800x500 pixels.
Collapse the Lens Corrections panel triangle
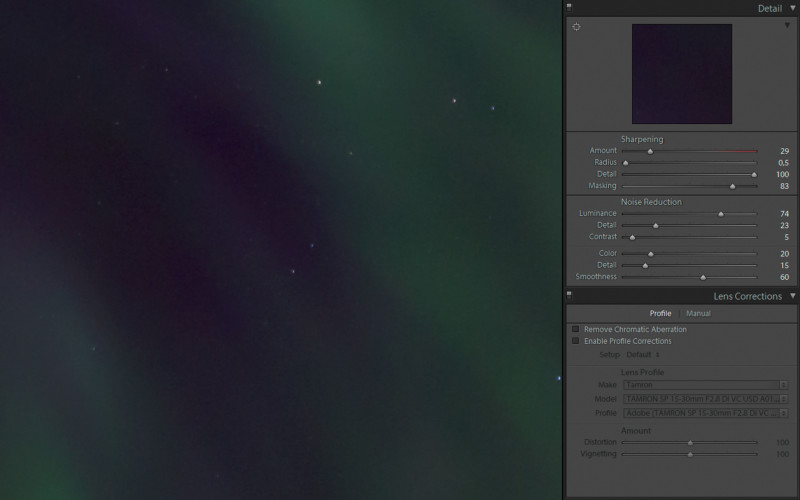tap(792, 296)
